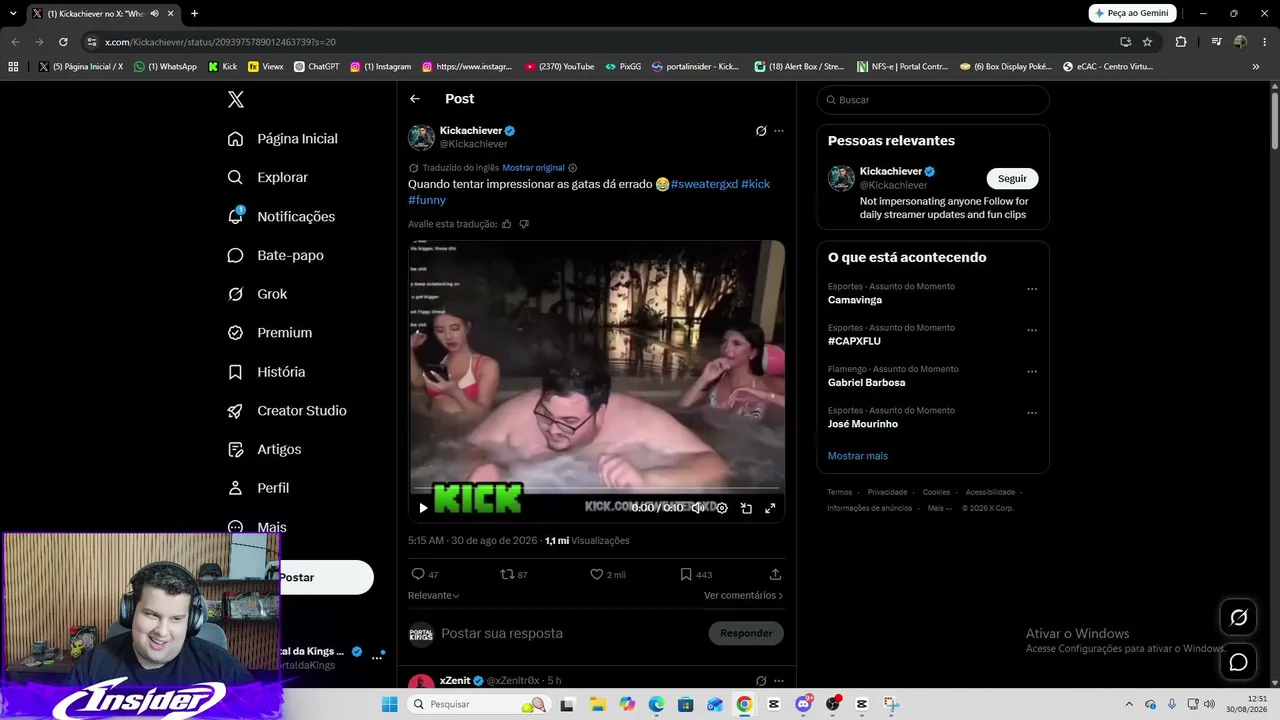Open the floating messages button

[1238, 662]
